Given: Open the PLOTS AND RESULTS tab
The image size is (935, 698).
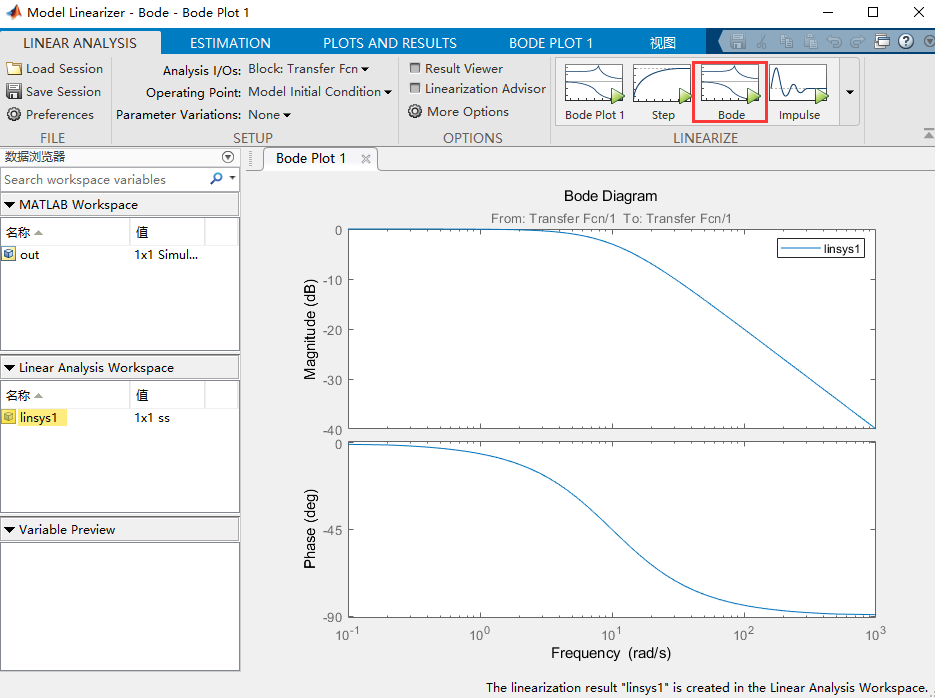Looking at the screenshot, I should tap(390, 43).
